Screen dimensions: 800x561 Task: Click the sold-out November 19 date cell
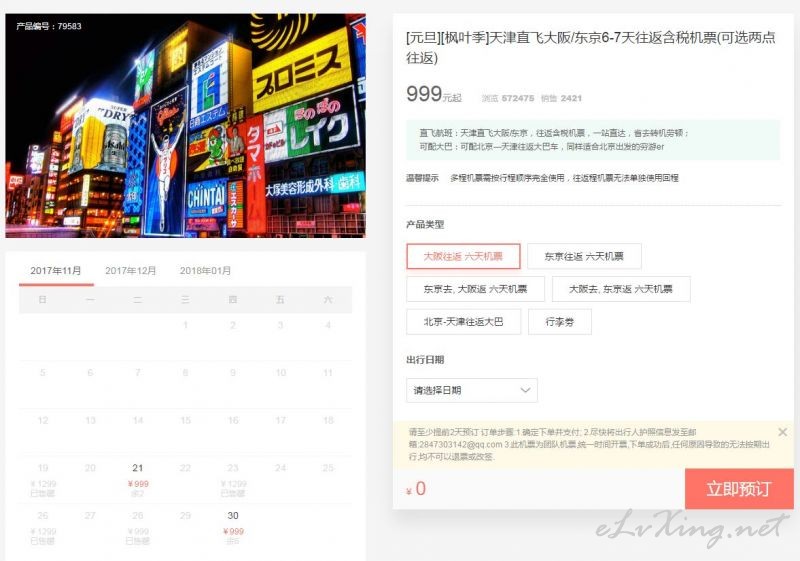click(x=43, y=480)
